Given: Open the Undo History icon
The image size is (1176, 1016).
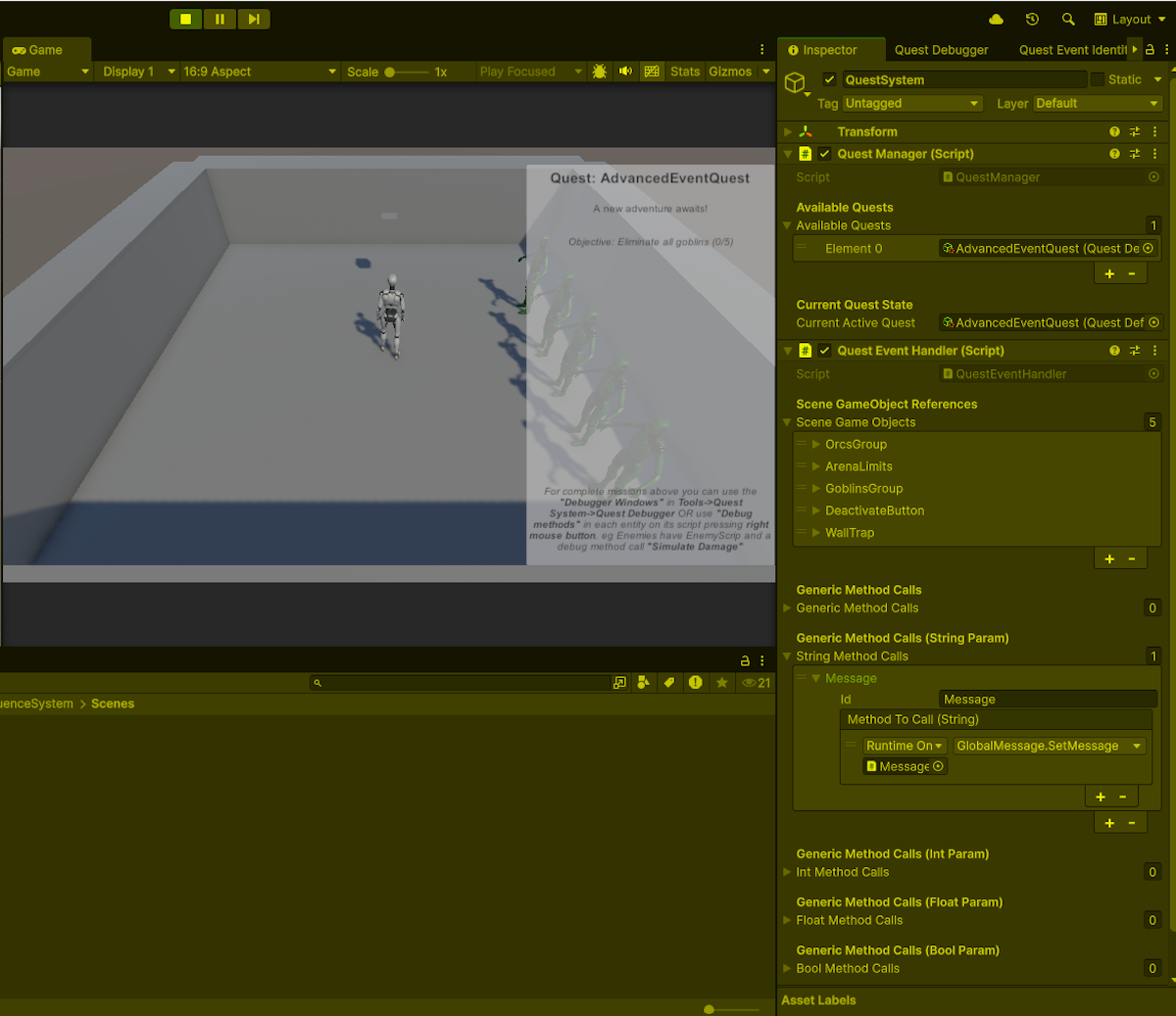Looking at the screenshot, I should [1031, 19].
